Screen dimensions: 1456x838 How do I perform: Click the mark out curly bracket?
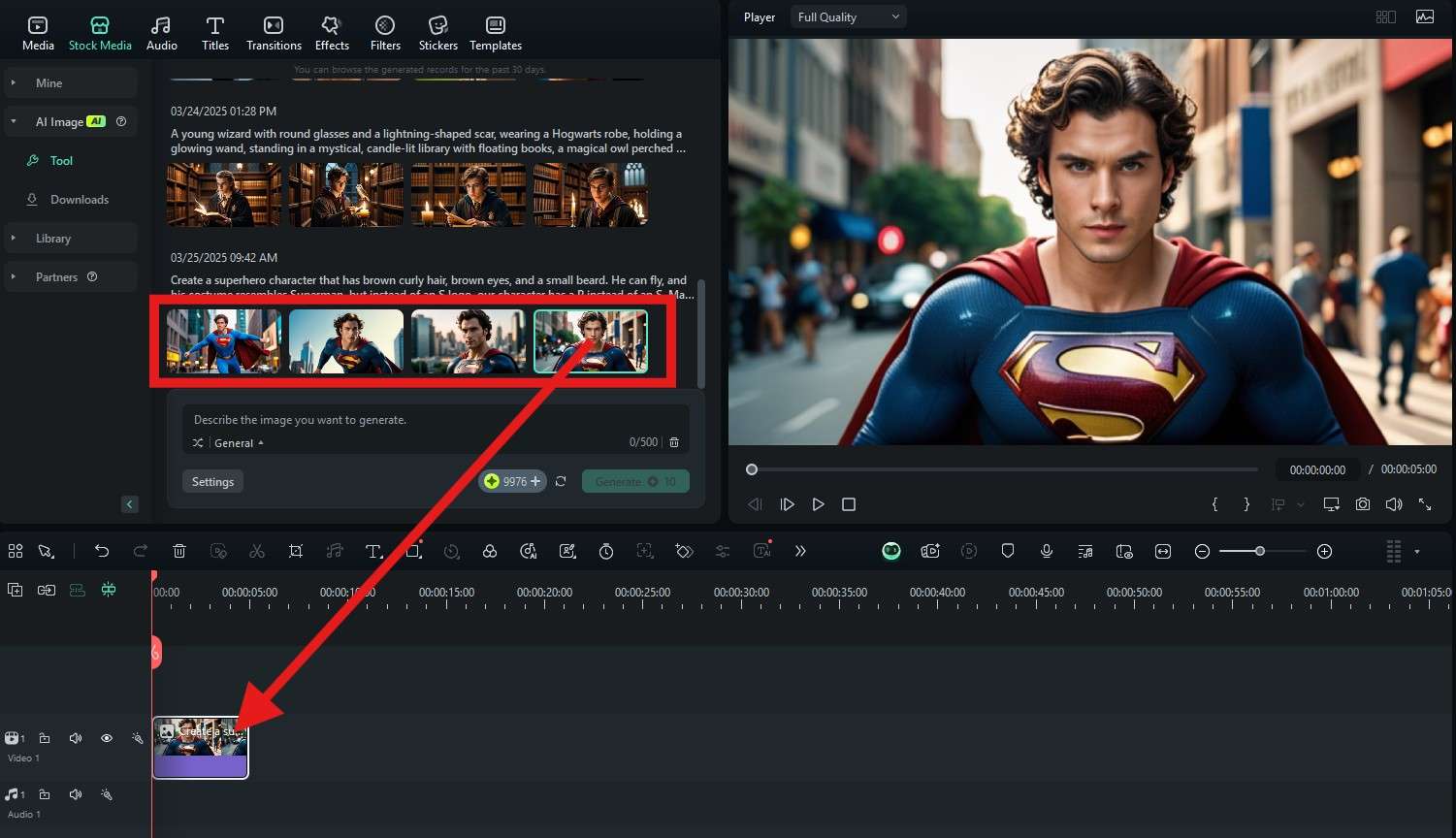click(x=1246, y=504)
